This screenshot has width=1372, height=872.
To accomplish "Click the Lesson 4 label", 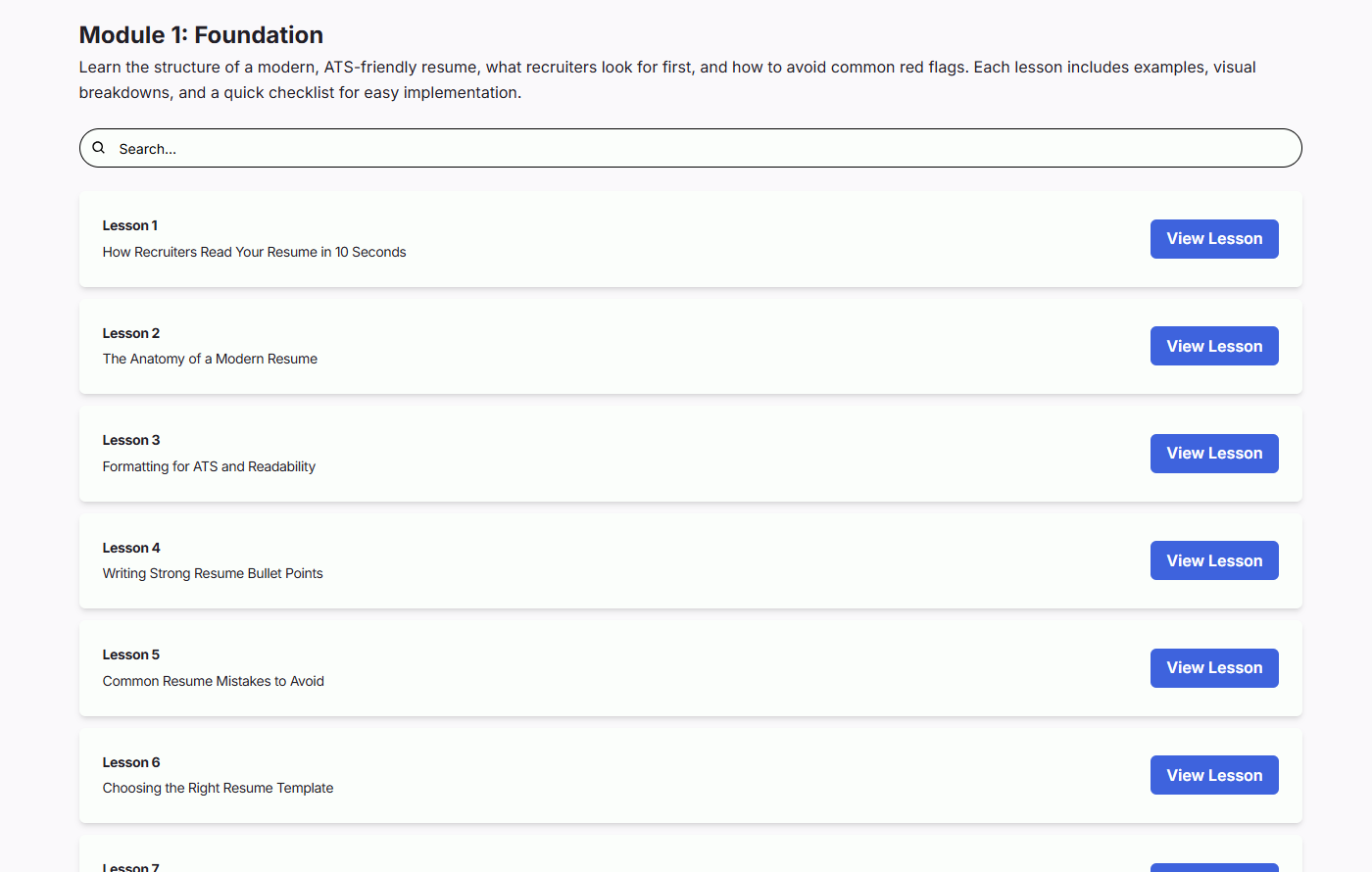I will tap(130, 548).
